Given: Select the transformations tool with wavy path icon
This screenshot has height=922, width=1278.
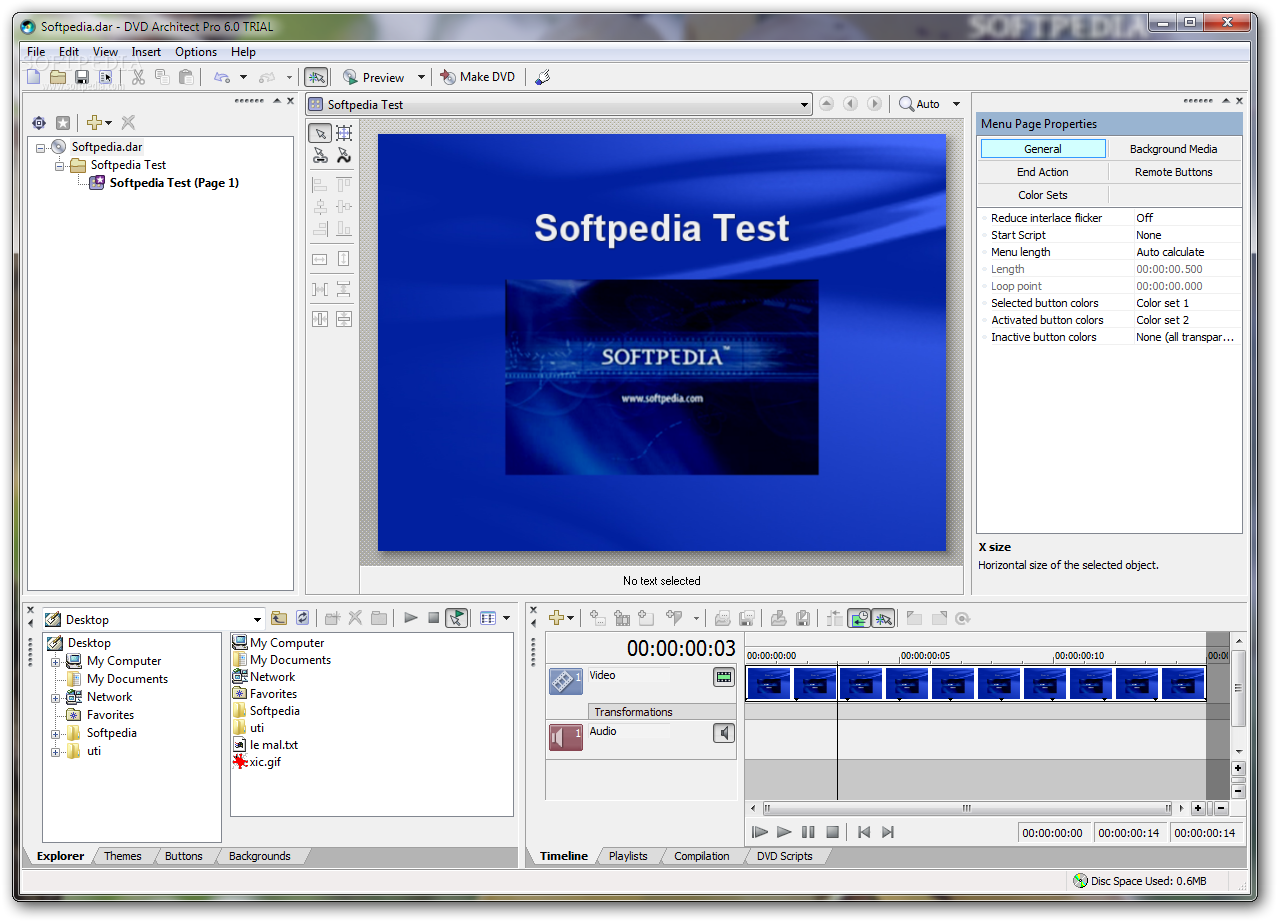Looking at the screenshot, I should [x=344, y=155].
